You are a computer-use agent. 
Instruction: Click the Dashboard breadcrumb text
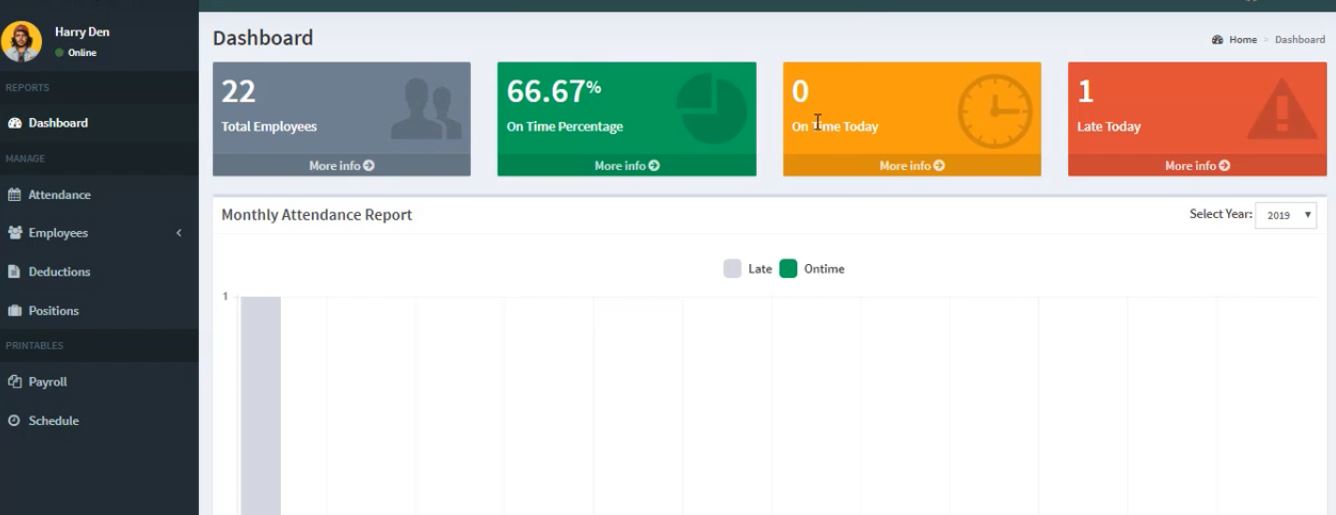1299,40
